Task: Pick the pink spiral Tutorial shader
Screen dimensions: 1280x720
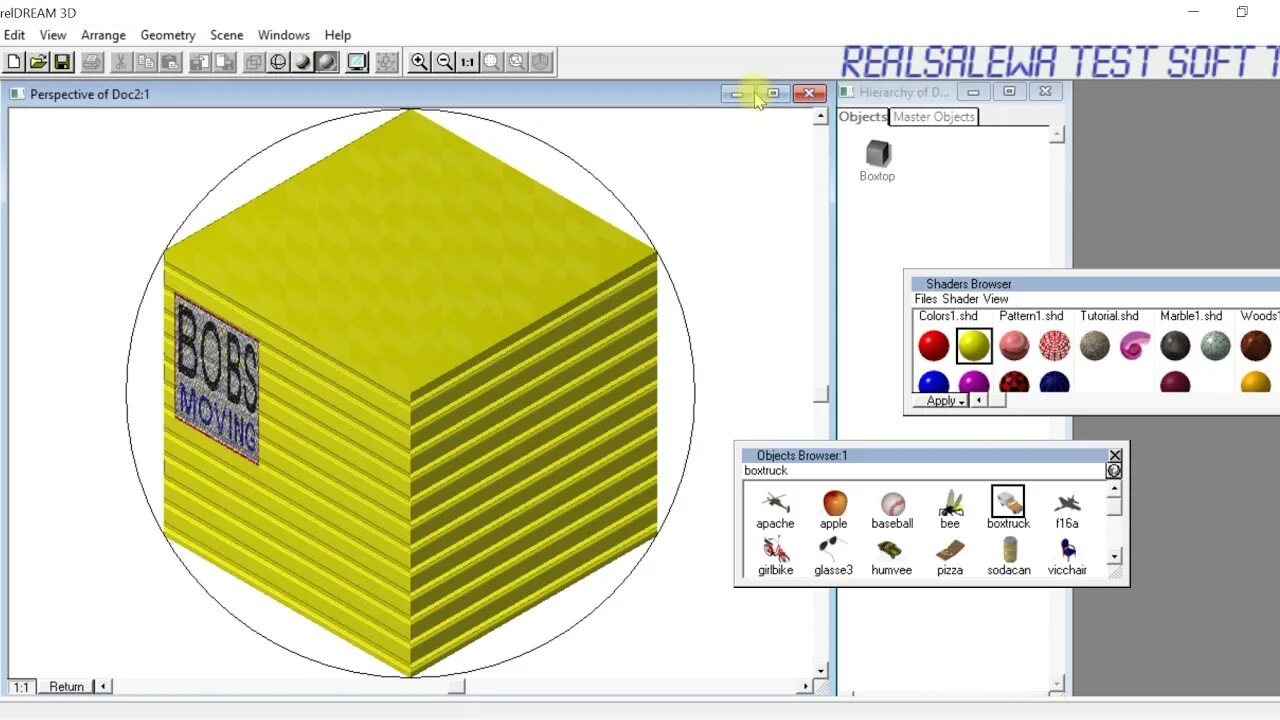Action: point(1135,346)
